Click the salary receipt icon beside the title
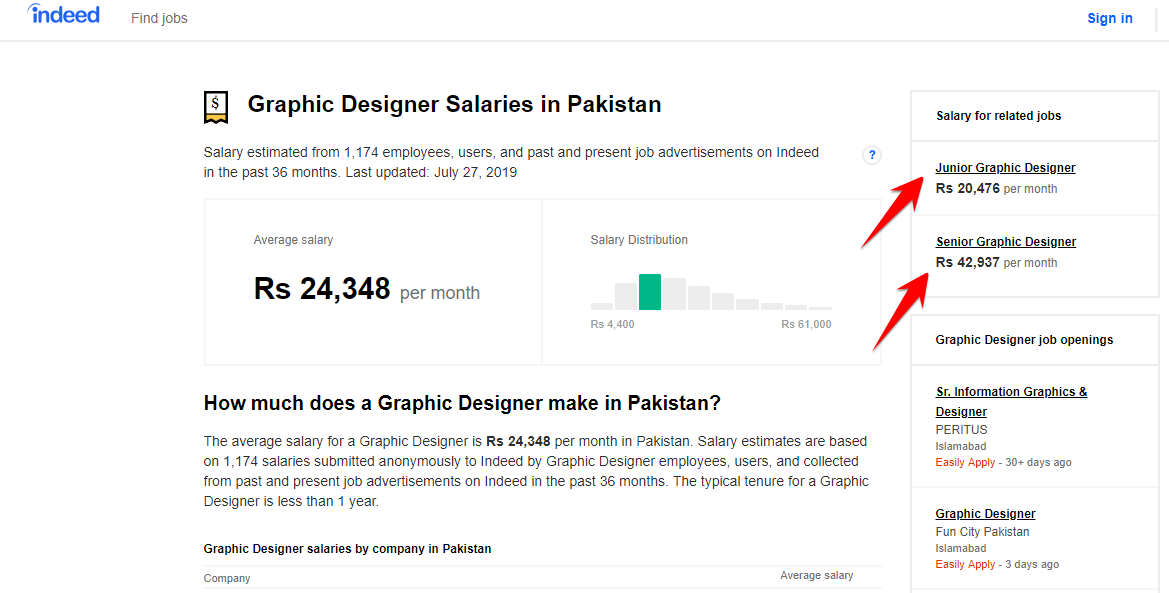This screenshot has height=593, width=1169. pyautogui.click(x=216, y=106)
